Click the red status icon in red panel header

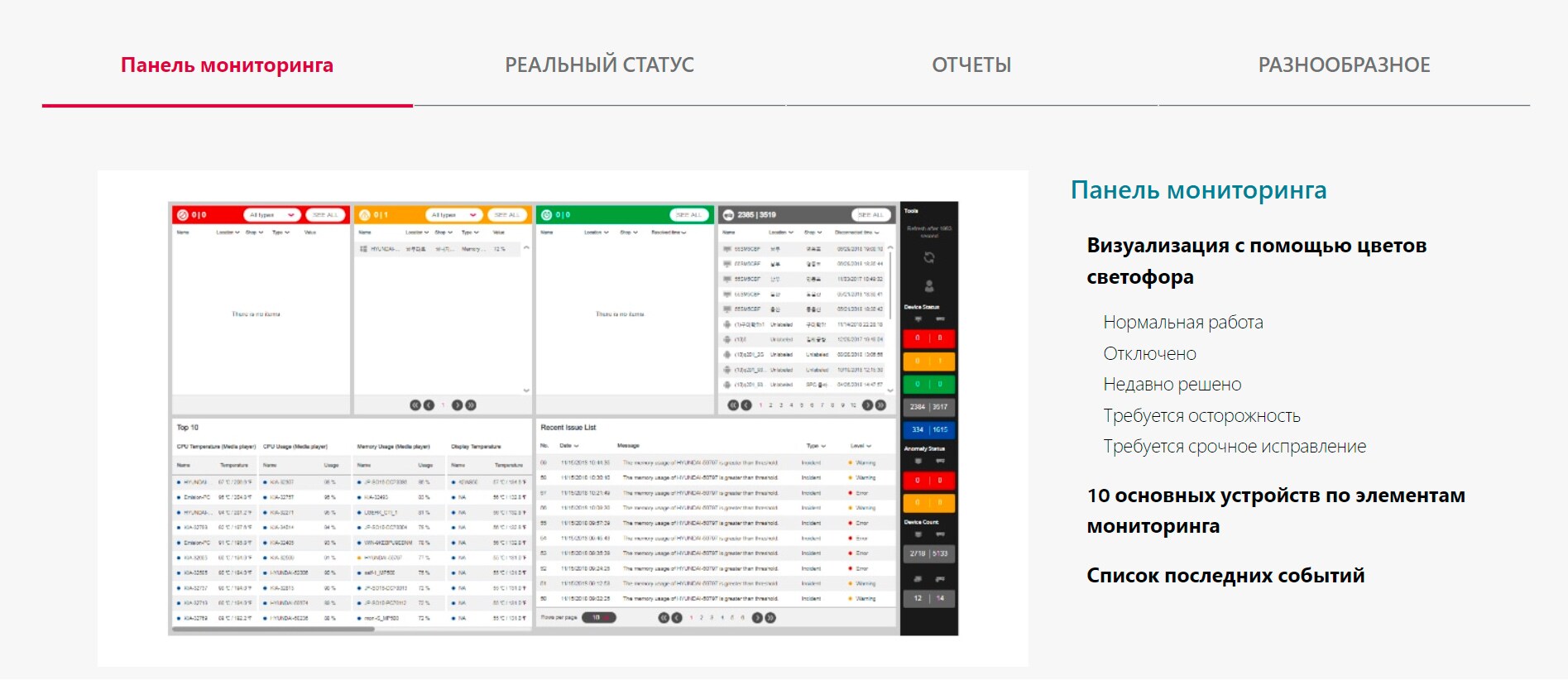point(183,215)
